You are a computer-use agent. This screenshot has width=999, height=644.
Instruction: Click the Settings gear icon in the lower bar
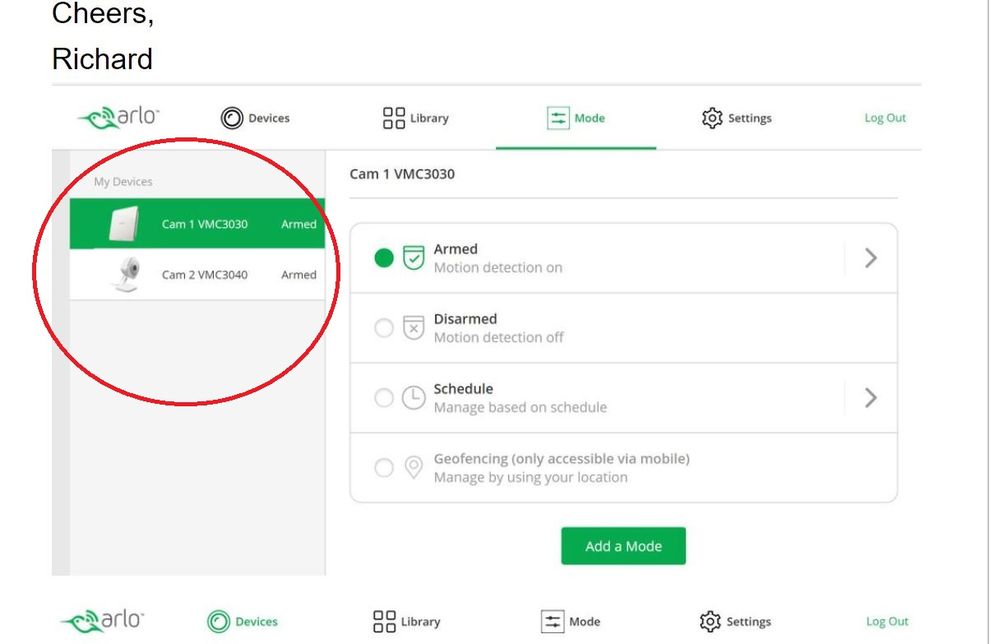[x=710, y=621]
